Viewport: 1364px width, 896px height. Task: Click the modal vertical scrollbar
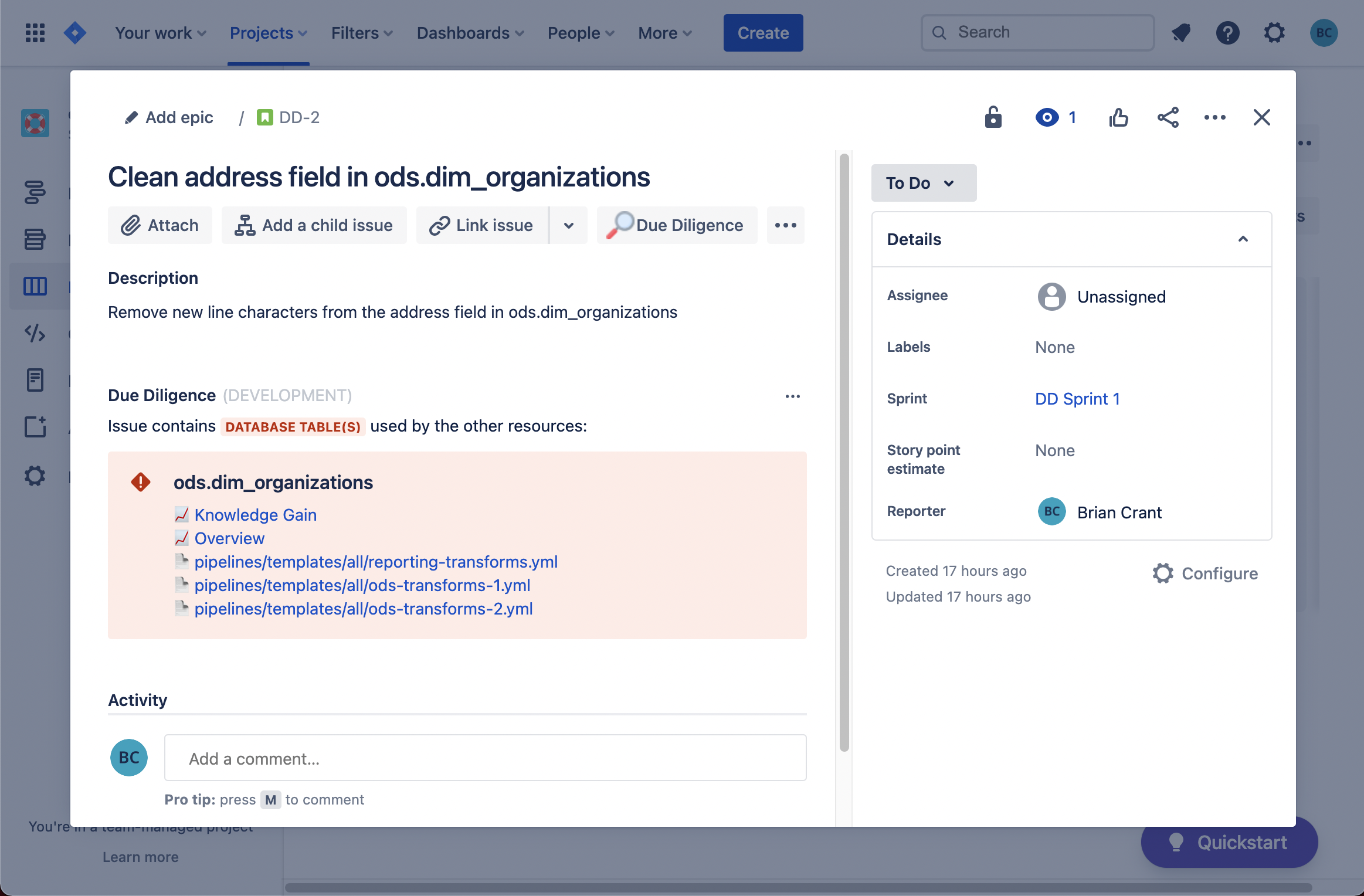[844, 452]
